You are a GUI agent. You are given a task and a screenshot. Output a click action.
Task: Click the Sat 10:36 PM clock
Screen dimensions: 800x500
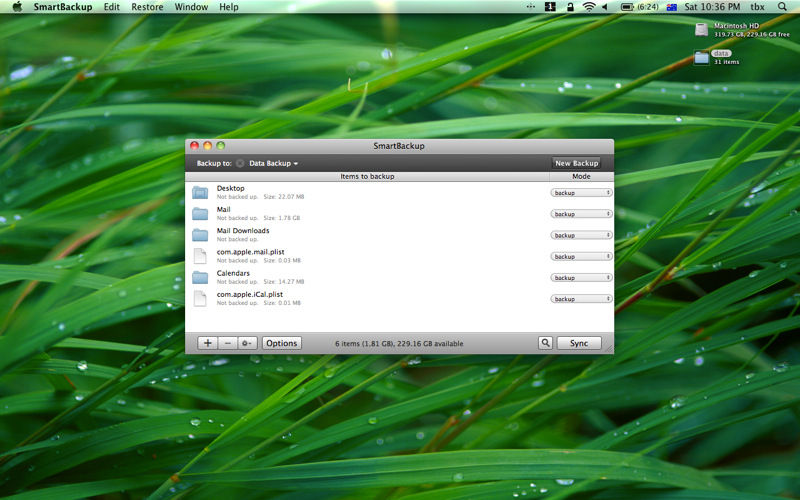click(x=712, y=7)
